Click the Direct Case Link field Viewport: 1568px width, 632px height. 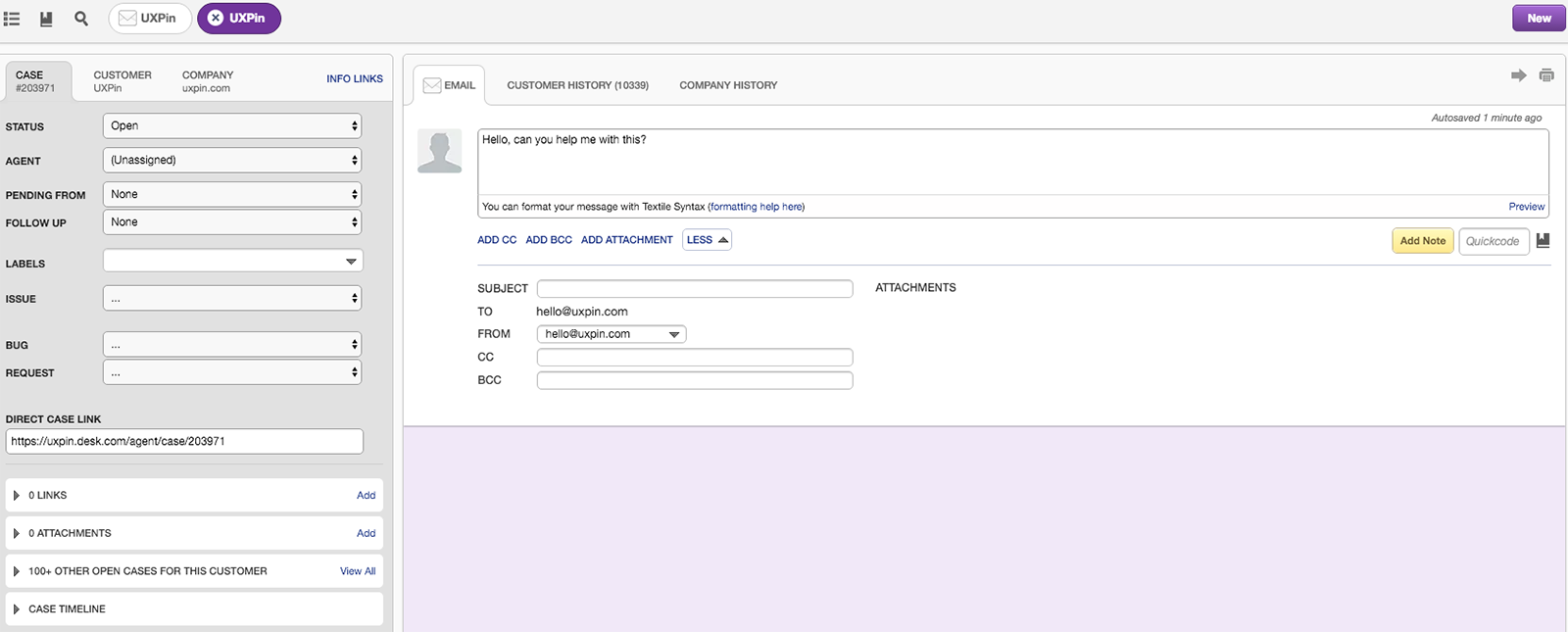[184, 441]
